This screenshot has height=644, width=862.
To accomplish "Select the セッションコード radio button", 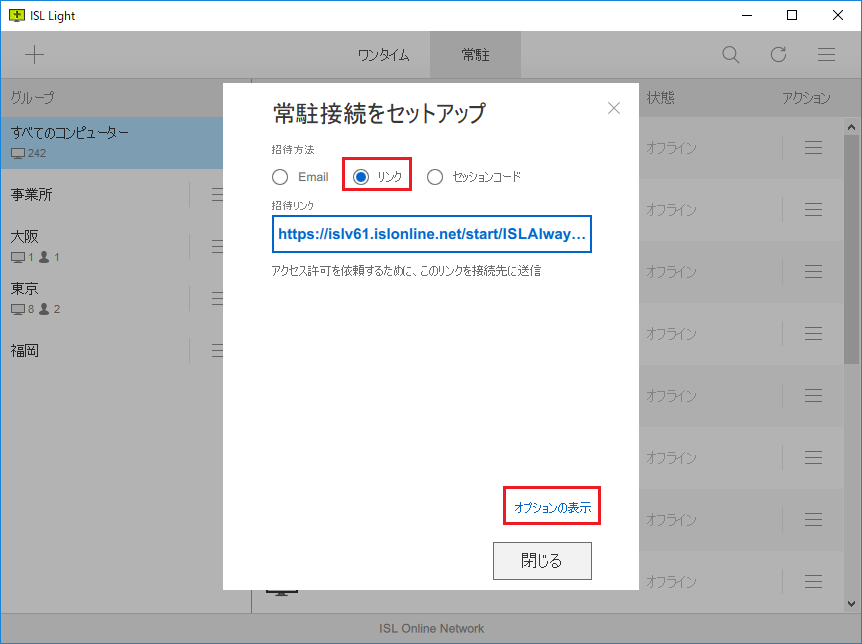I will tap(435, 177).
